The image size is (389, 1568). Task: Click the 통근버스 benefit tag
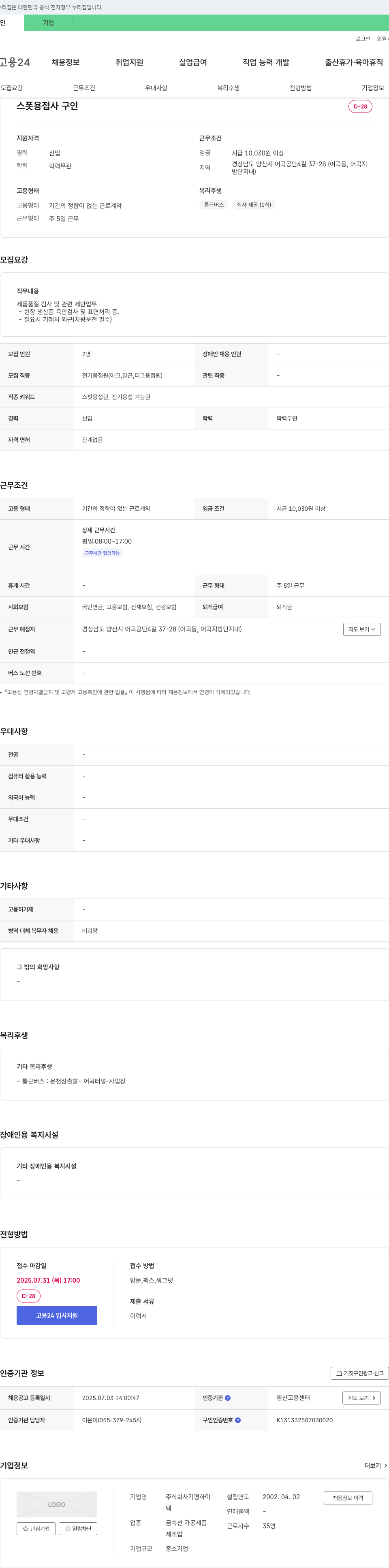coord(214,205)
